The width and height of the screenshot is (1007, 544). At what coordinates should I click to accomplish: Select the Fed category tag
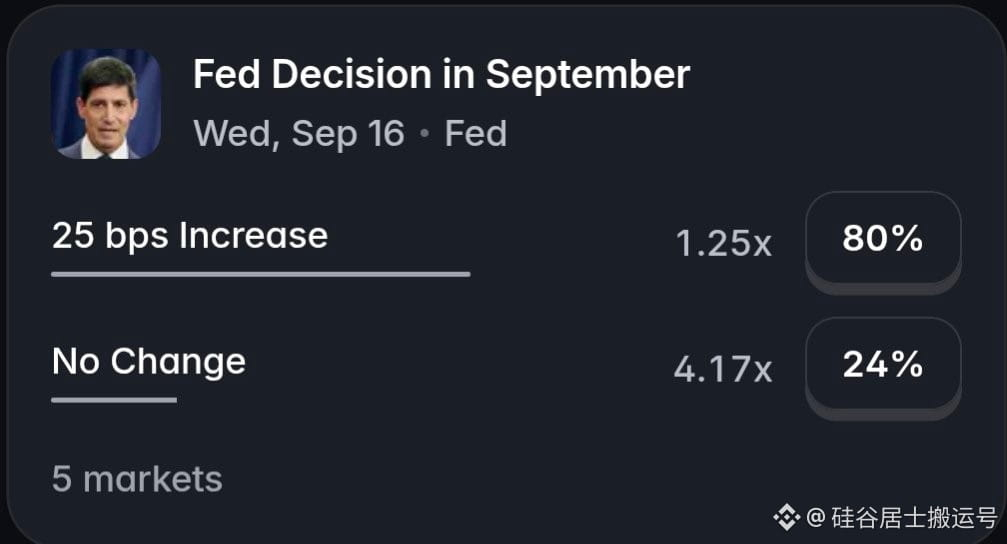click(x=476, y=134)
